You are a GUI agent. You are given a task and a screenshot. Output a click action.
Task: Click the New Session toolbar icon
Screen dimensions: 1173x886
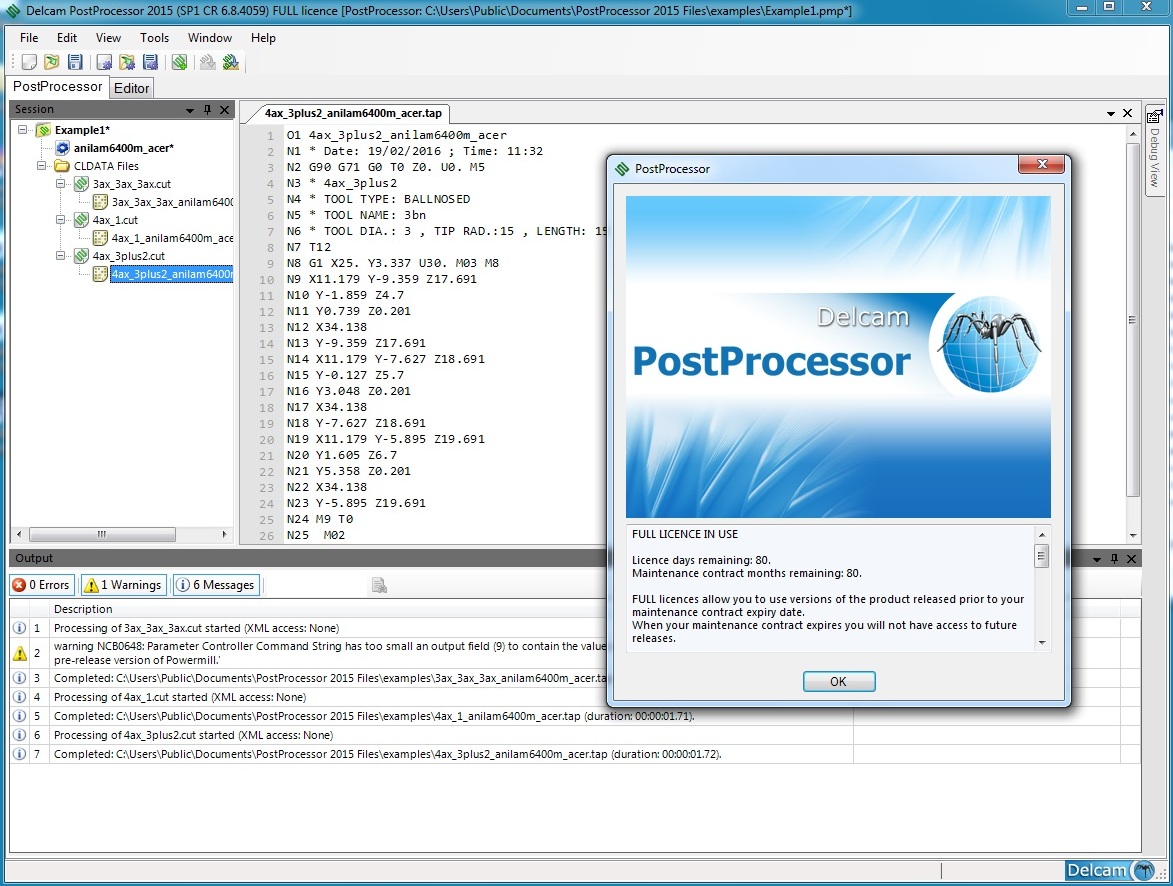click(x=29, y=62)
